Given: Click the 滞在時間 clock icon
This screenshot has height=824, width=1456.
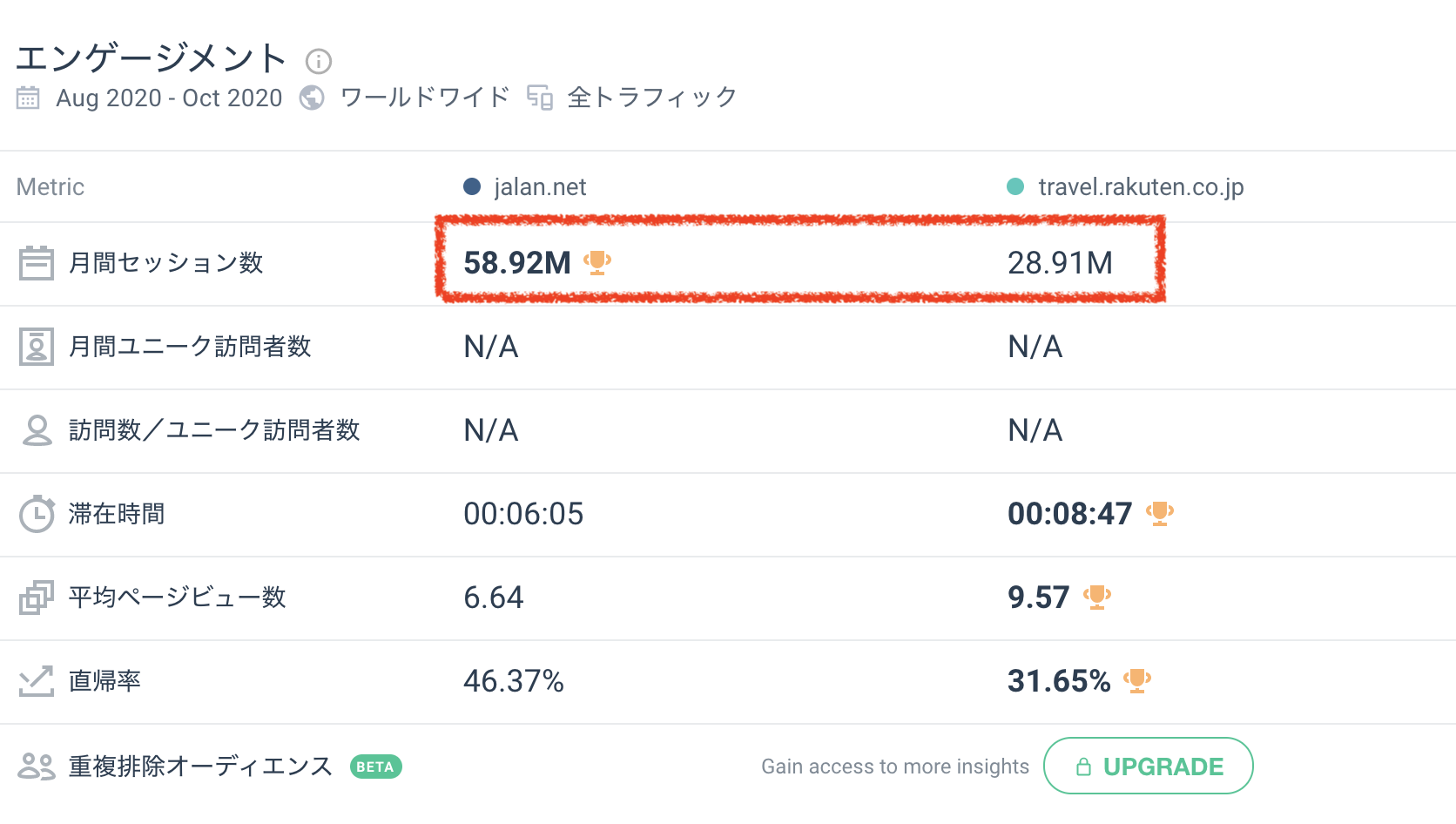Looking at the screenshot, I should click(37, 514).
